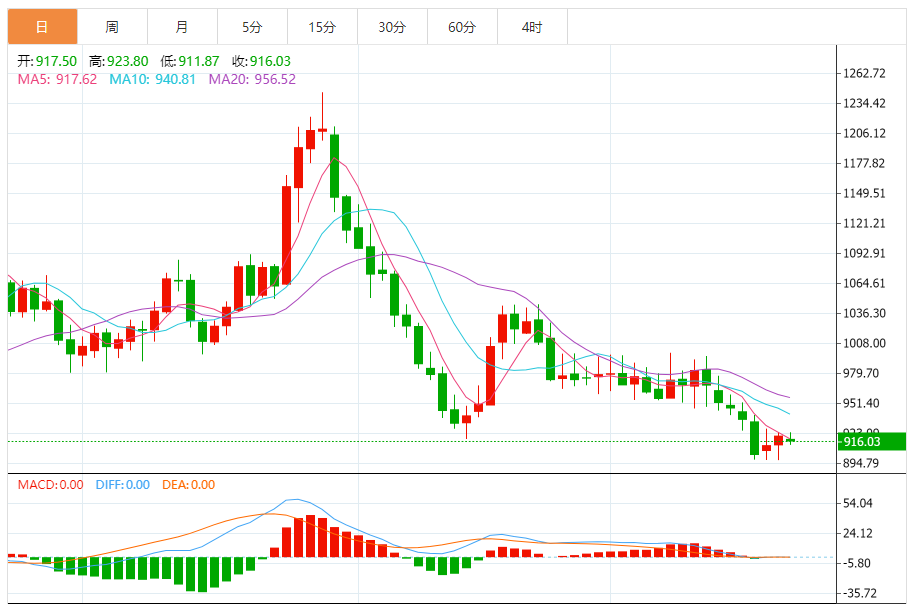Click the -35.72 MACD axis label
Image resolution: width=912 pixels, height=604 pixels.
tap(859, 594)
